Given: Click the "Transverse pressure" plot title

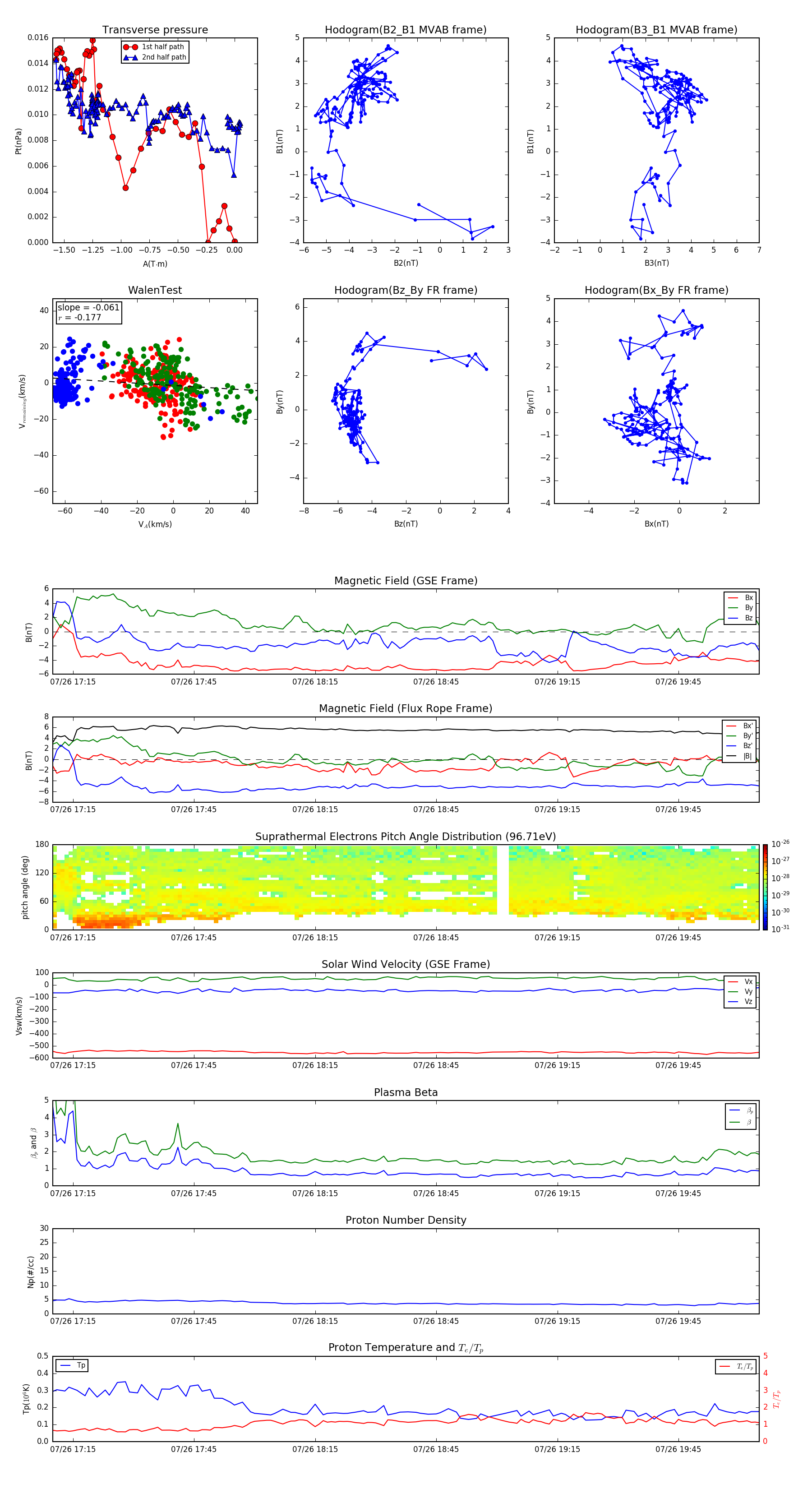Looking at the screenshot, I should [x=155, y=30].
